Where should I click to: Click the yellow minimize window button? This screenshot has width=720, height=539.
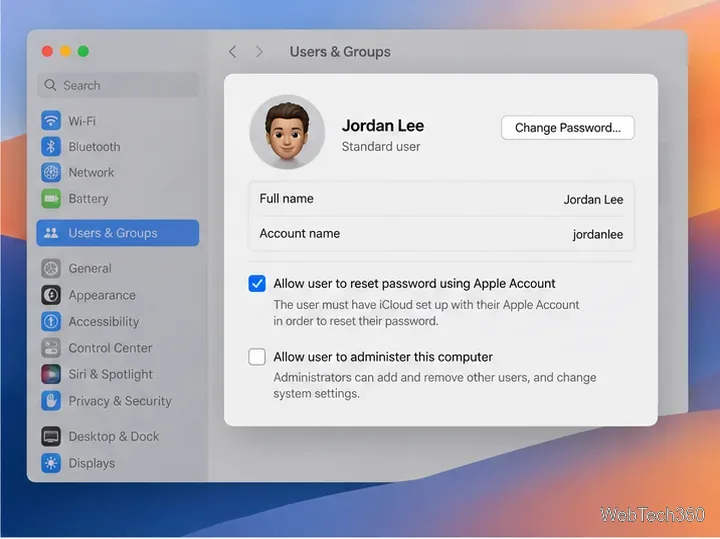[65, 51]
